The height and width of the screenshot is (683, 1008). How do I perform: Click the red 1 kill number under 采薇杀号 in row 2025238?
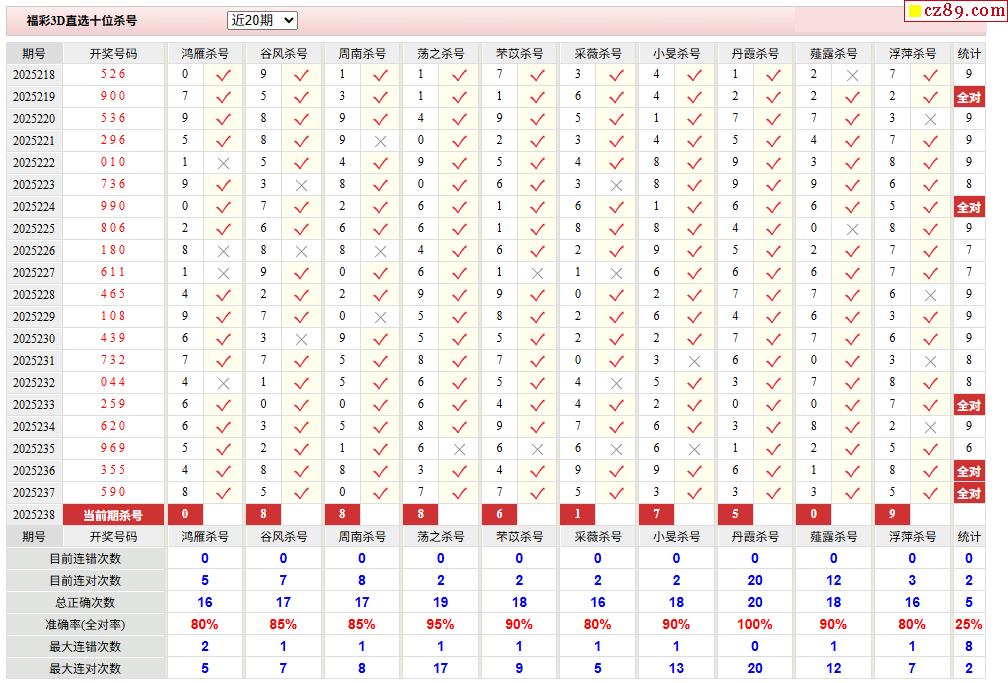click(x=578, y=514)
